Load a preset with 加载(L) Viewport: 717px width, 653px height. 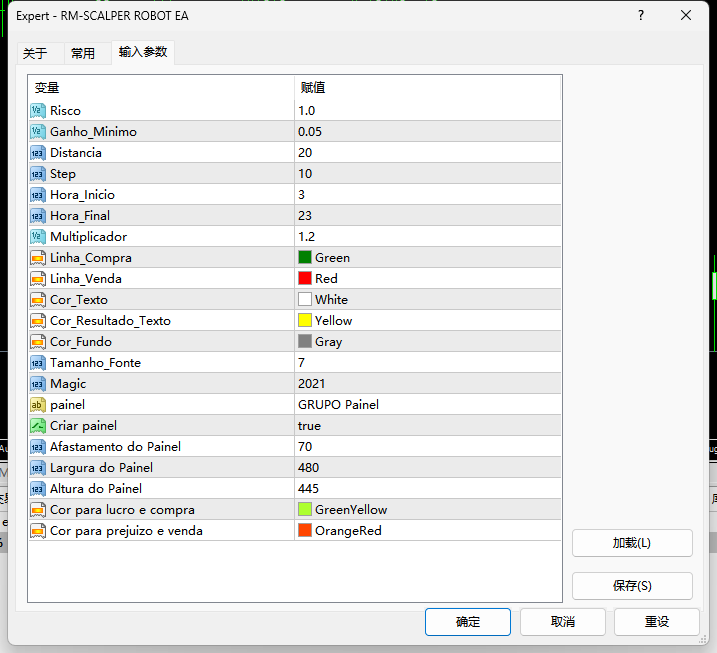click(x=632, y=543)
